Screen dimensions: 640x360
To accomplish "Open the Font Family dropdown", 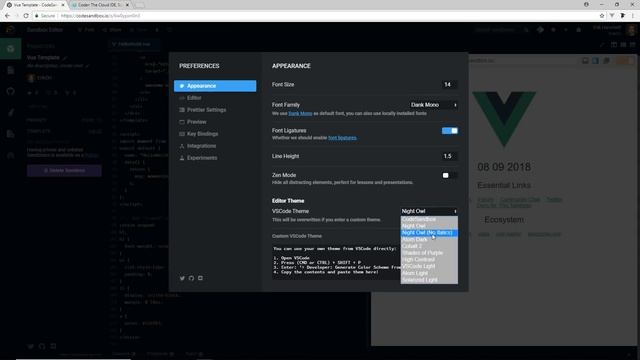I will pyautogui.click(x=433, y=105).
